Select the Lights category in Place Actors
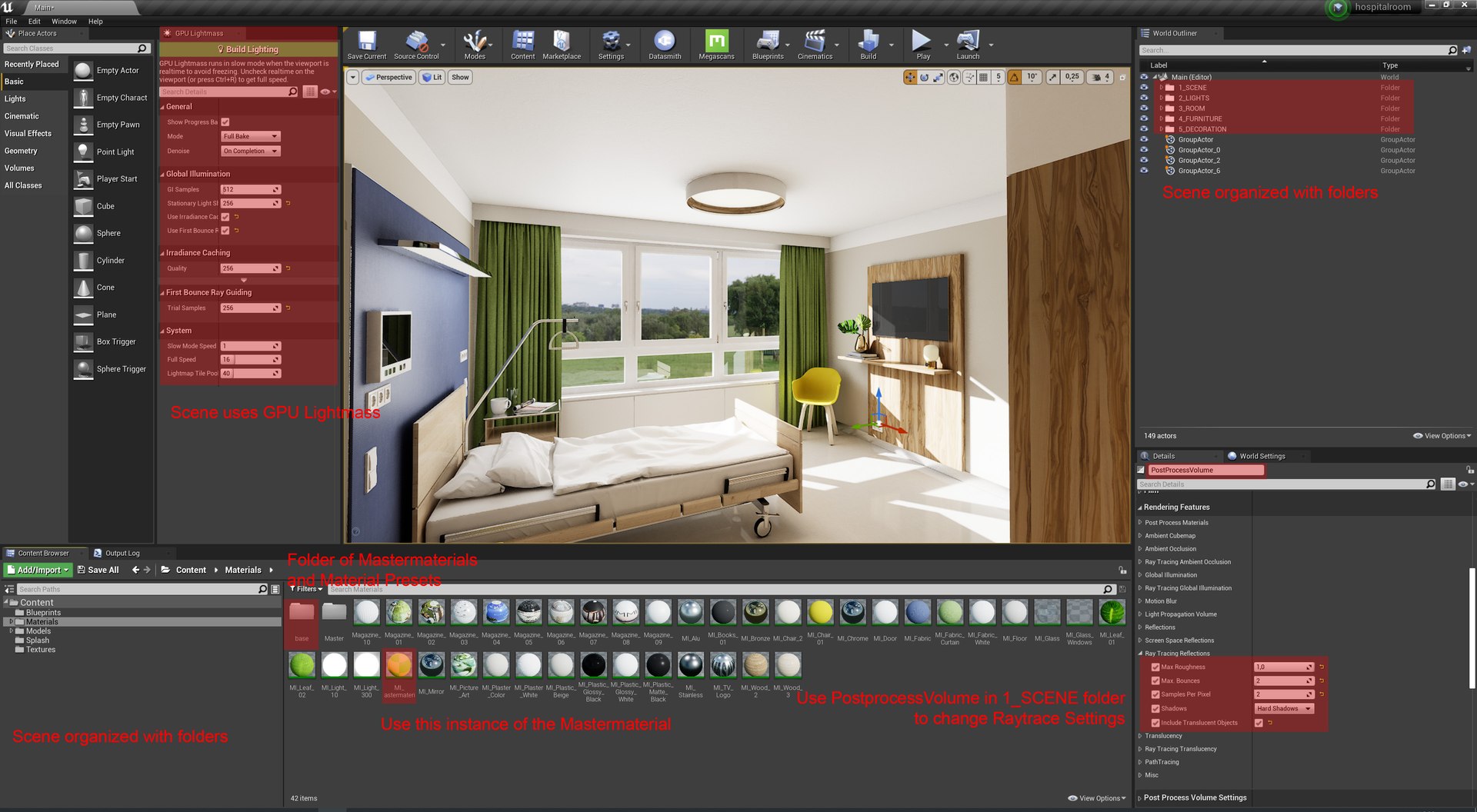The height and width of the screenshot is (812, 1477). coord(15,99)
